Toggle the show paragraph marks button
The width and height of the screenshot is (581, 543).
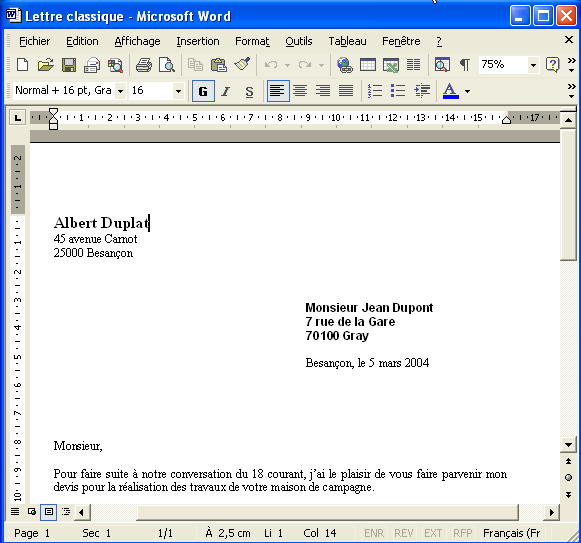(464, 65)
